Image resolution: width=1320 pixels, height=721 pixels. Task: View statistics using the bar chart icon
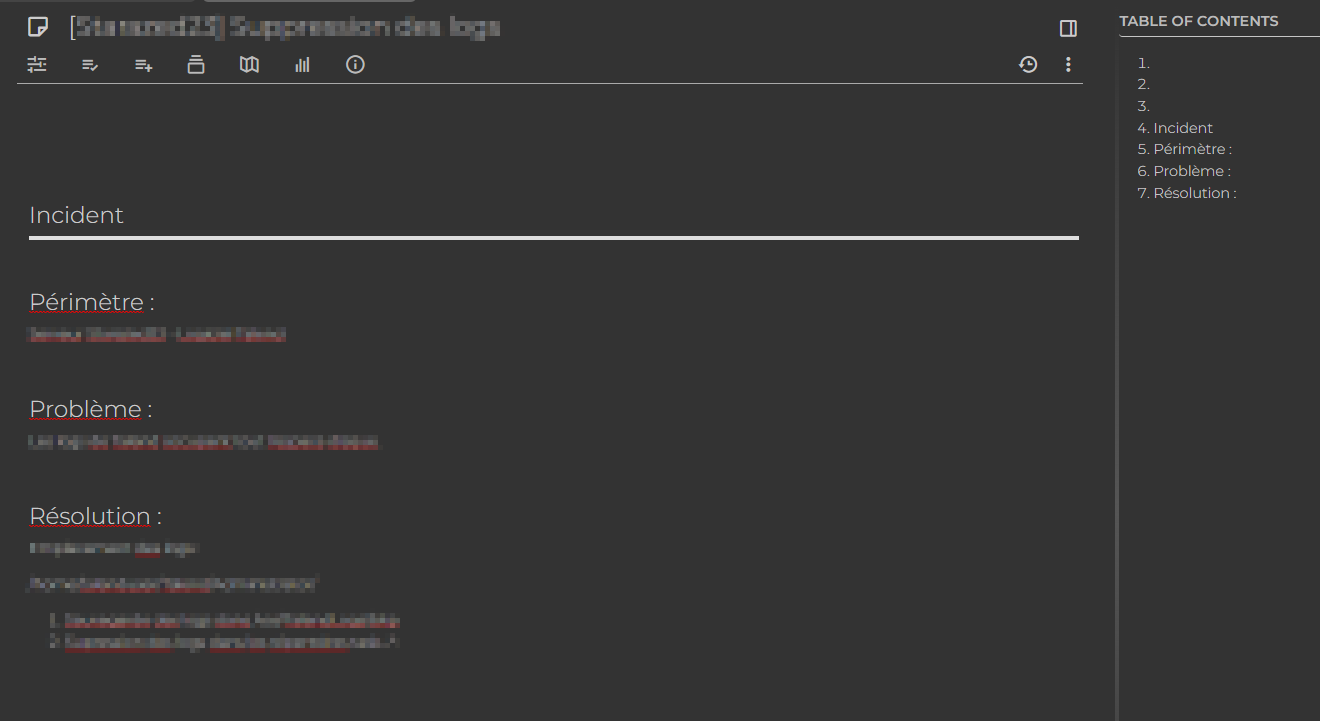tap(302, 64)
